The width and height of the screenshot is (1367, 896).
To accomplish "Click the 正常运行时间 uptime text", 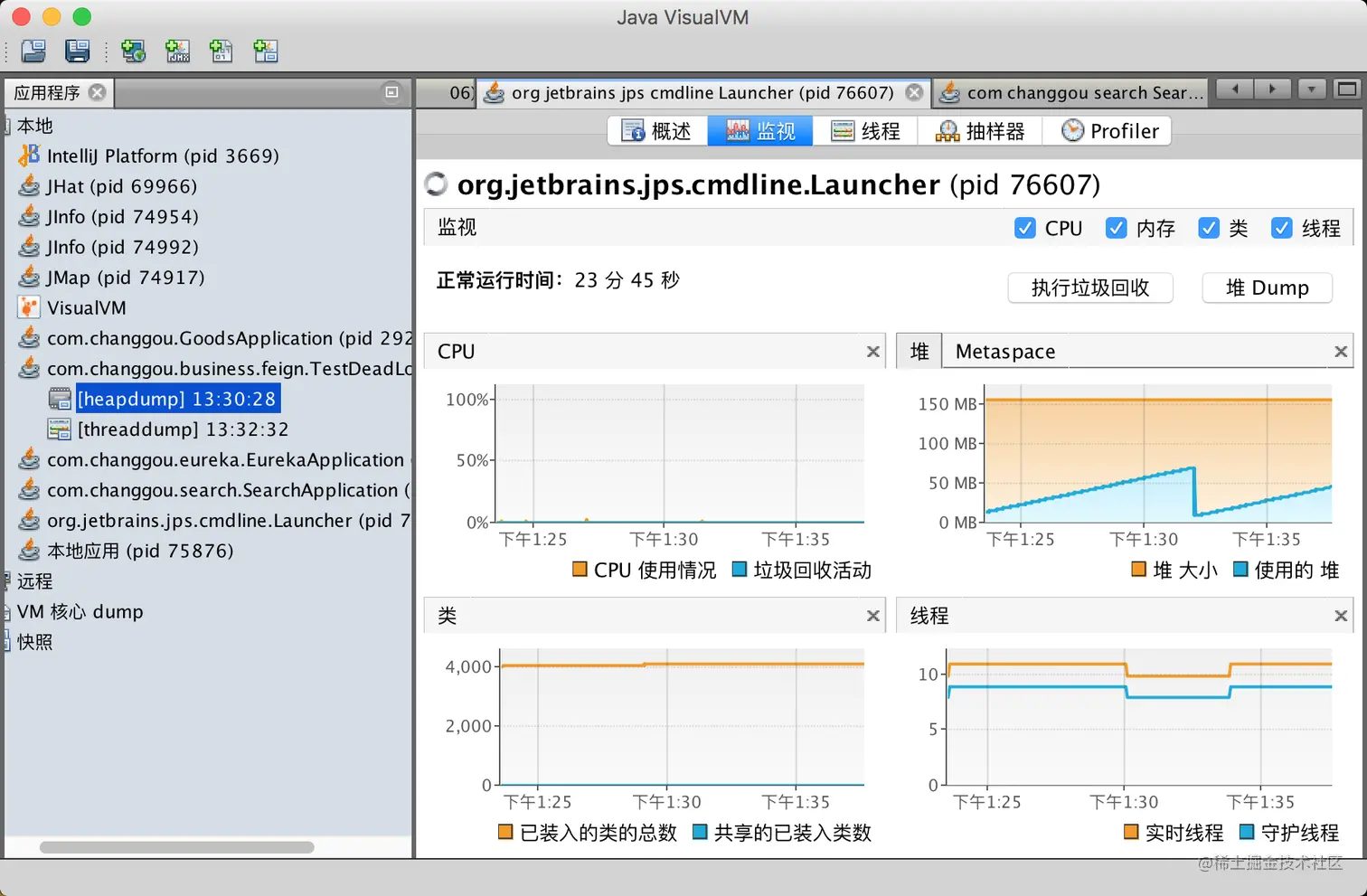I will coord(558,280).
